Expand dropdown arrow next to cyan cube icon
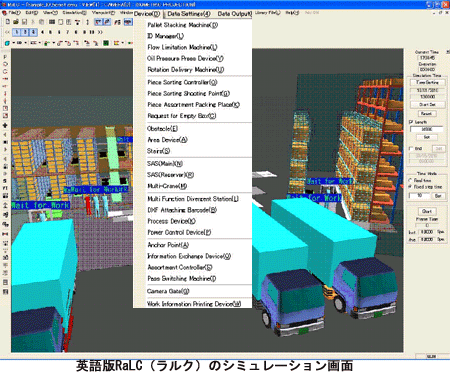Screen dimensions: 450x383 [13, 43]
